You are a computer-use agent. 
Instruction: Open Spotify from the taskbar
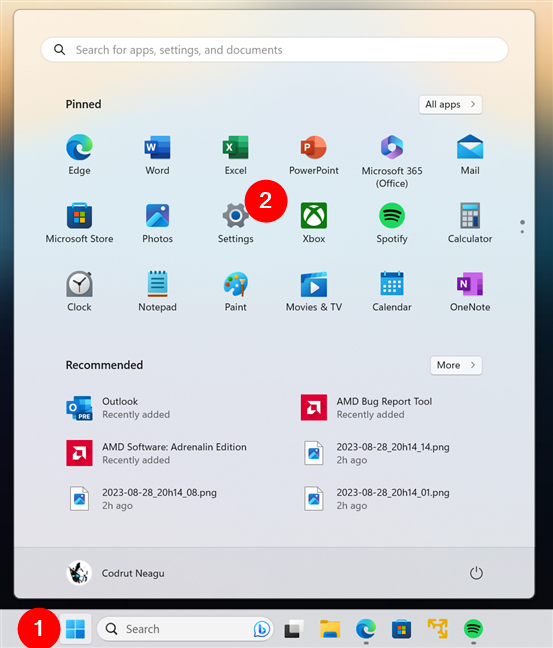click(x=473, y=629)
